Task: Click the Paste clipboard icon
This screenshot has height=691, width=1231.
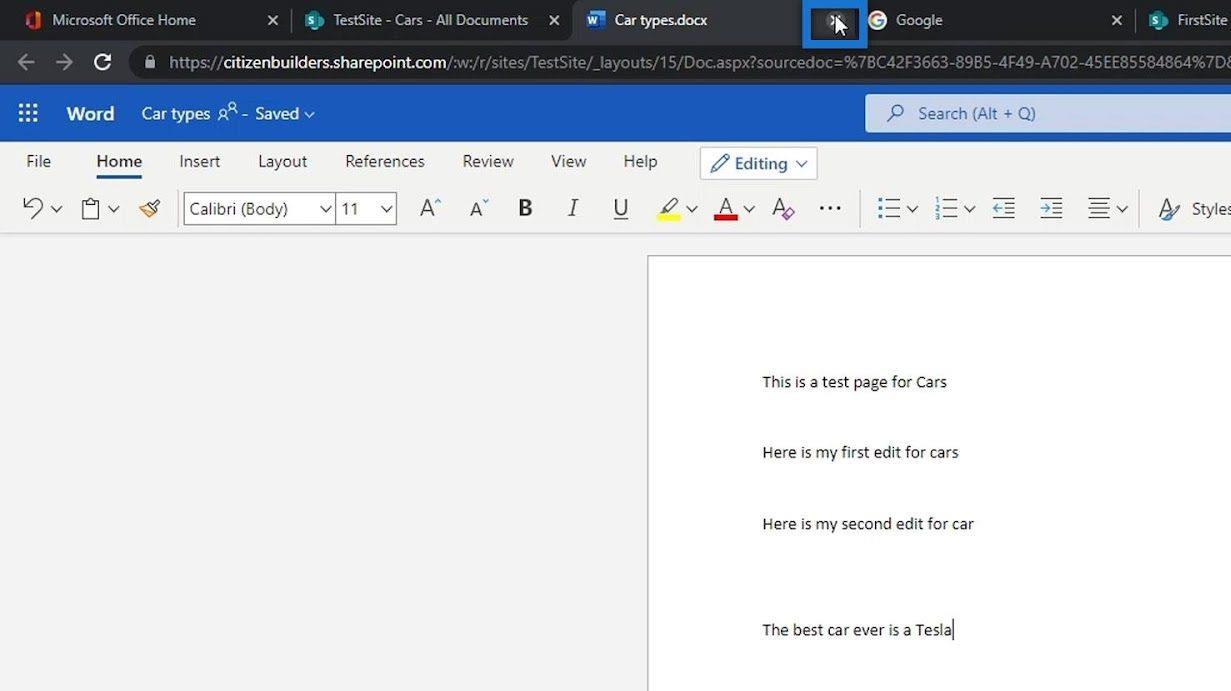Action: [x=90, y=208]
